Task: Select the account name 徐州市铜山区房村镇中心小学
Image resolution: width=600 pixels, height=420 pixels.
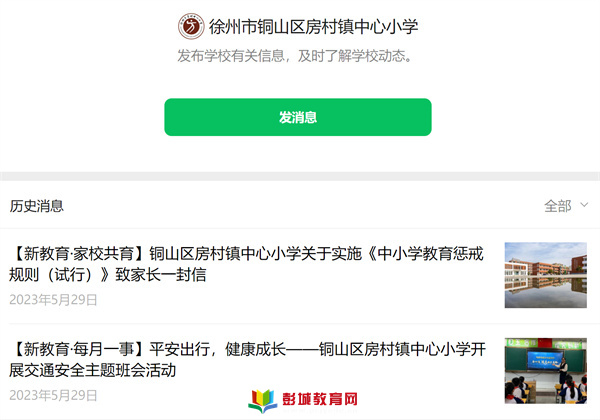Action: pos(313,27)
